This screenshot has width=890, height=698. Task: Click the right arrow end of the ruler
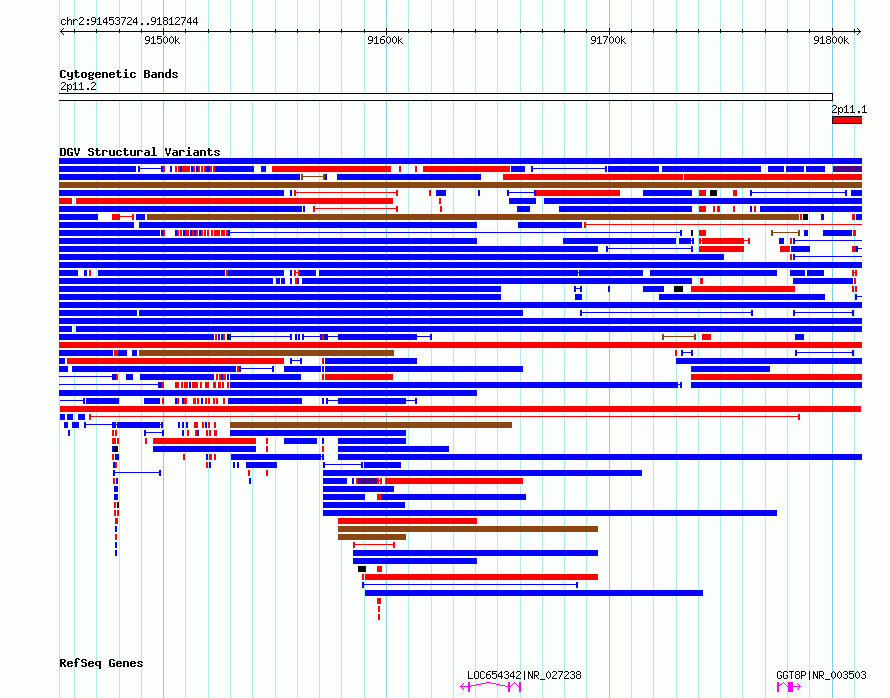point(858,32)
